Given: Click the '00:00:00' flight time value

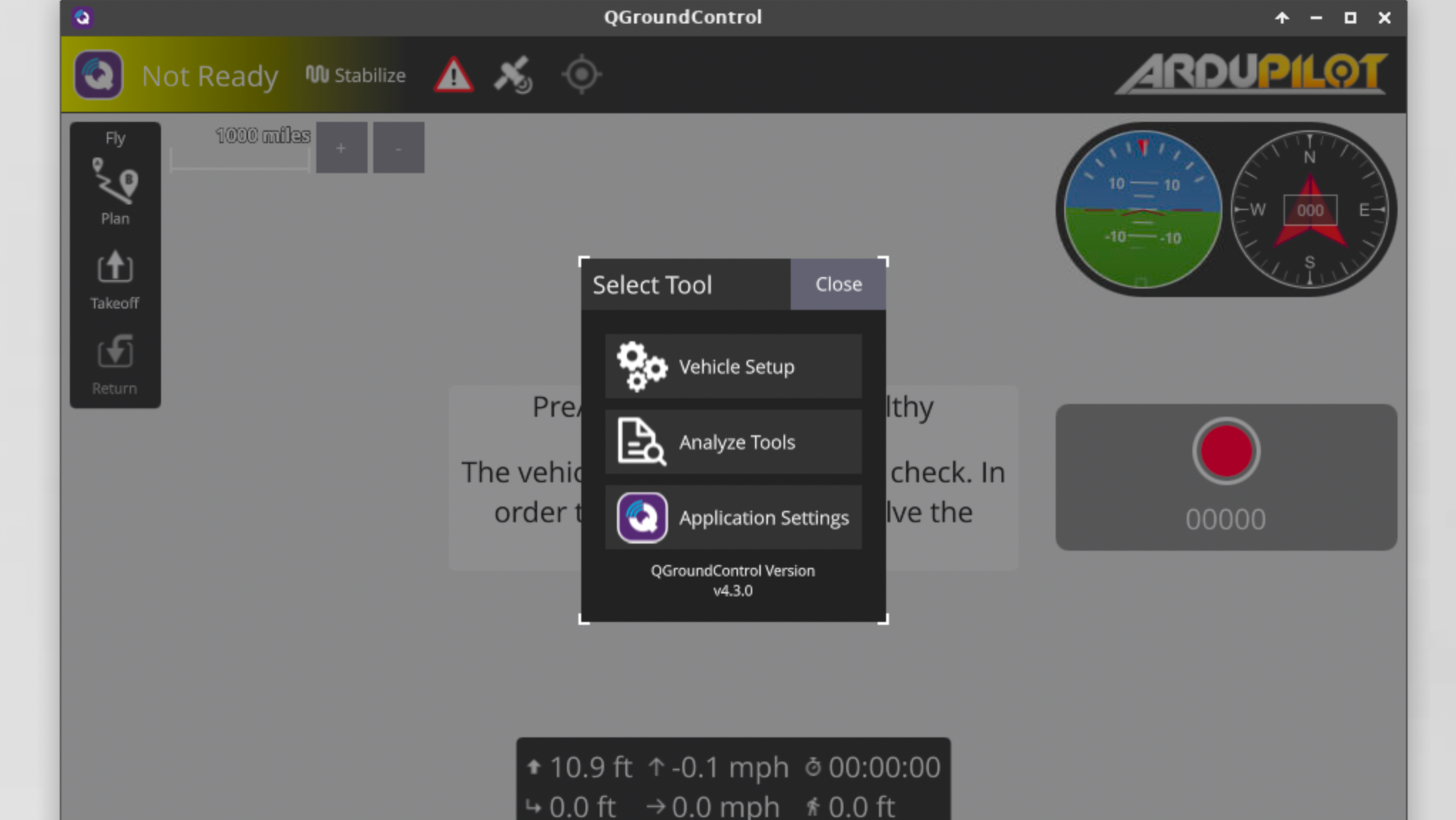Looking at the screenshot, I should click(884, 767).
